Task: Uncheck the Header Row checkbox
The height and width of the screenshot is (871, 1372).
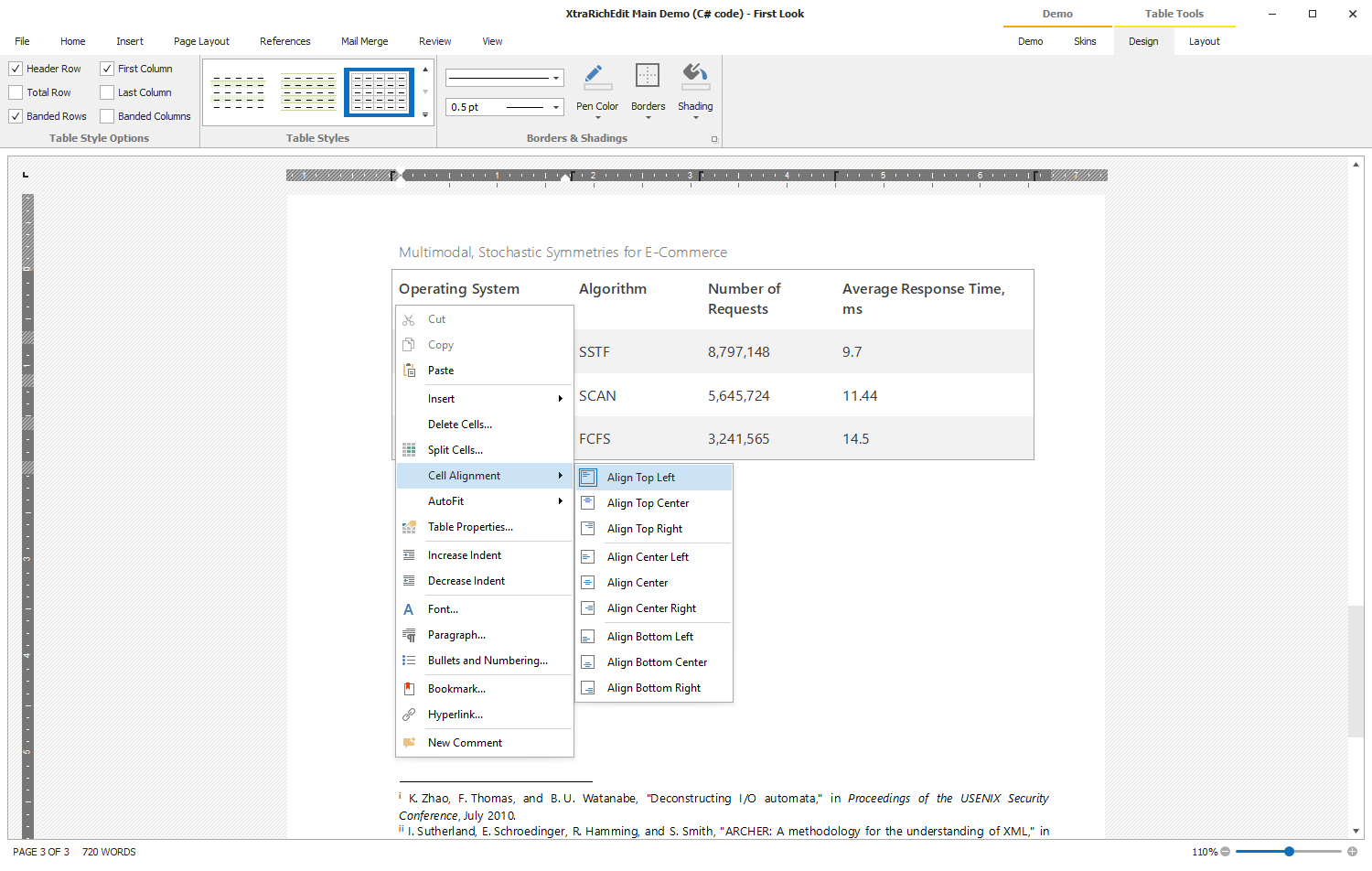Action: 16,69
